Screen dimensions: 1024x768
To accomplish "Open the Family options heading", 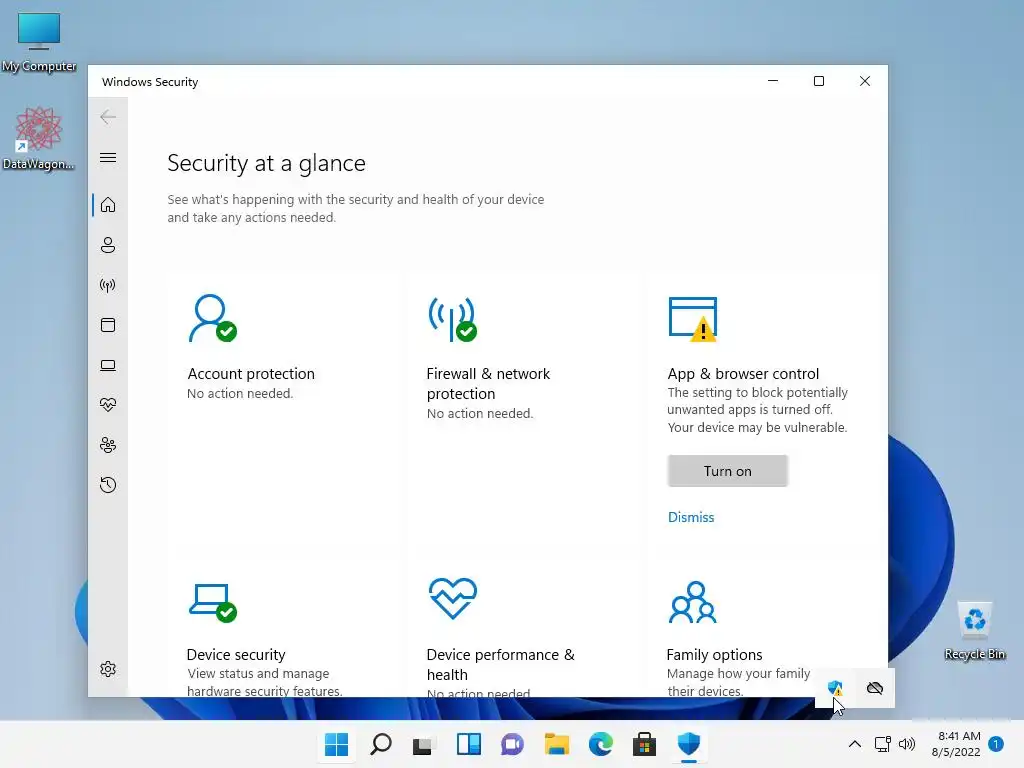I will point(714,654).
